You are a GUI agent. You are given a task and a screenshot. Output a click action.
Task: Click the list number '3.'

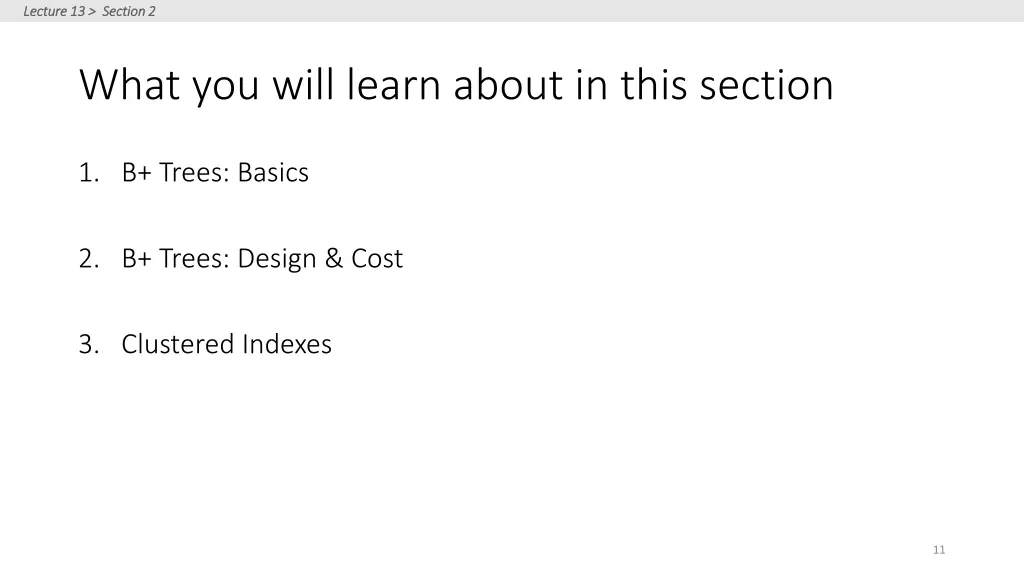[x=89, y=344]
